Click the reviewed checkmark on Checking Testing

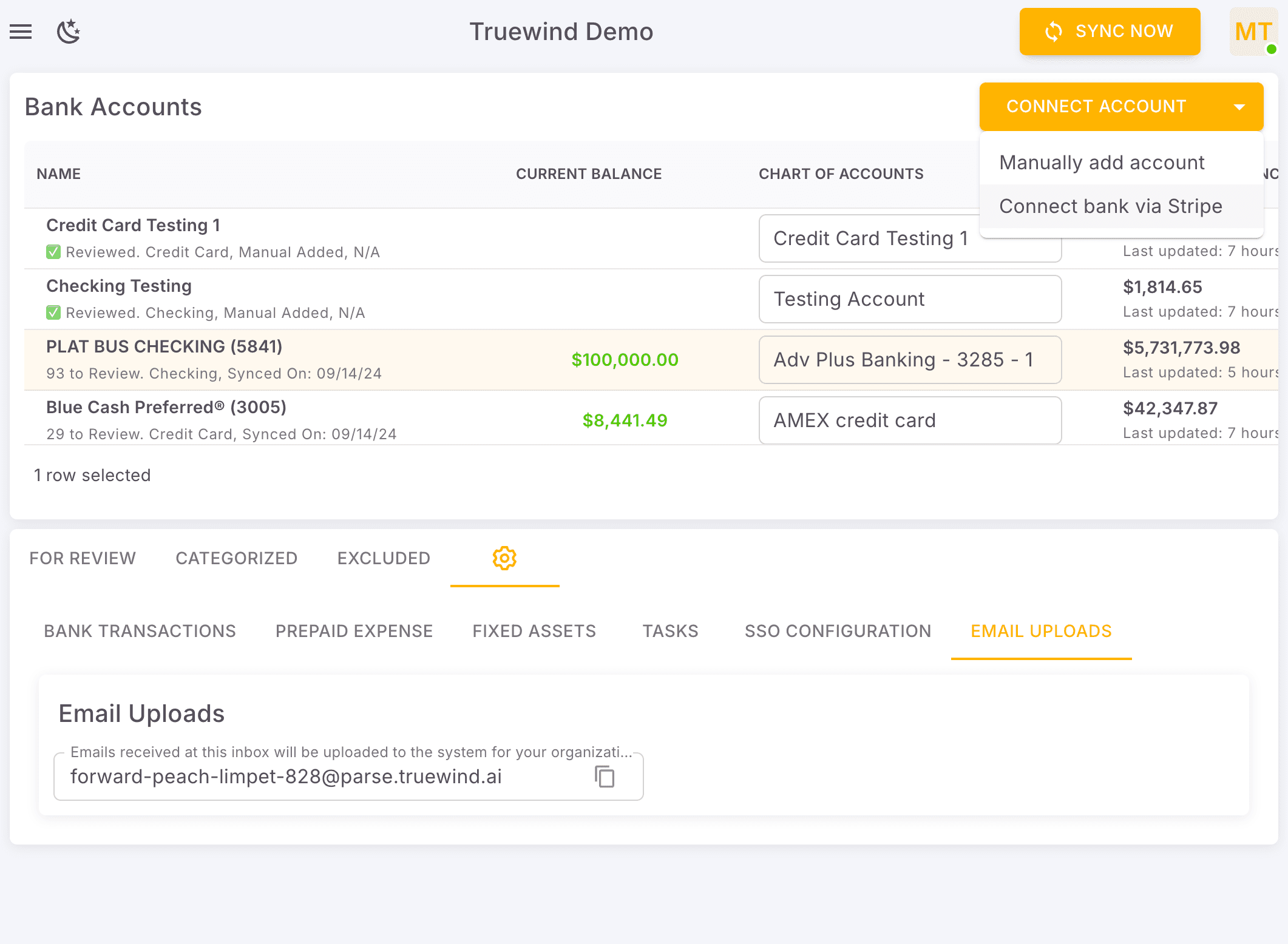click(x=54, y=312)
